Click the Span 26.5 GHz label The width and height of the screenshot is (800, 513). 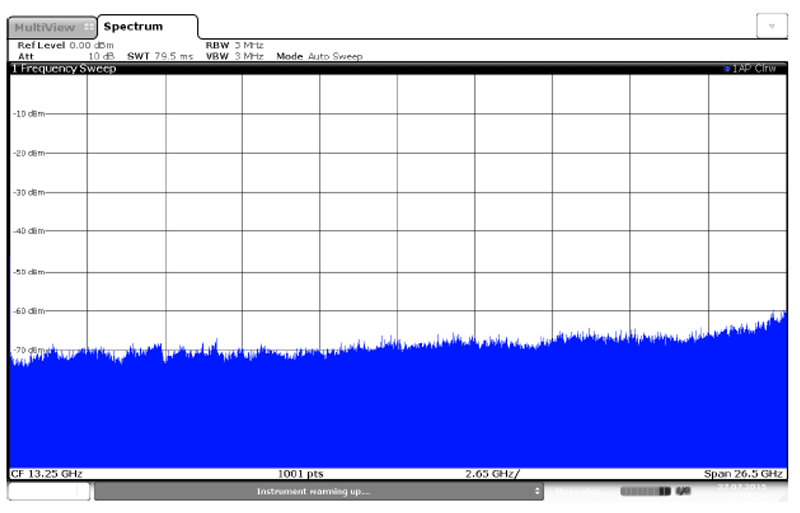(743, 473)
